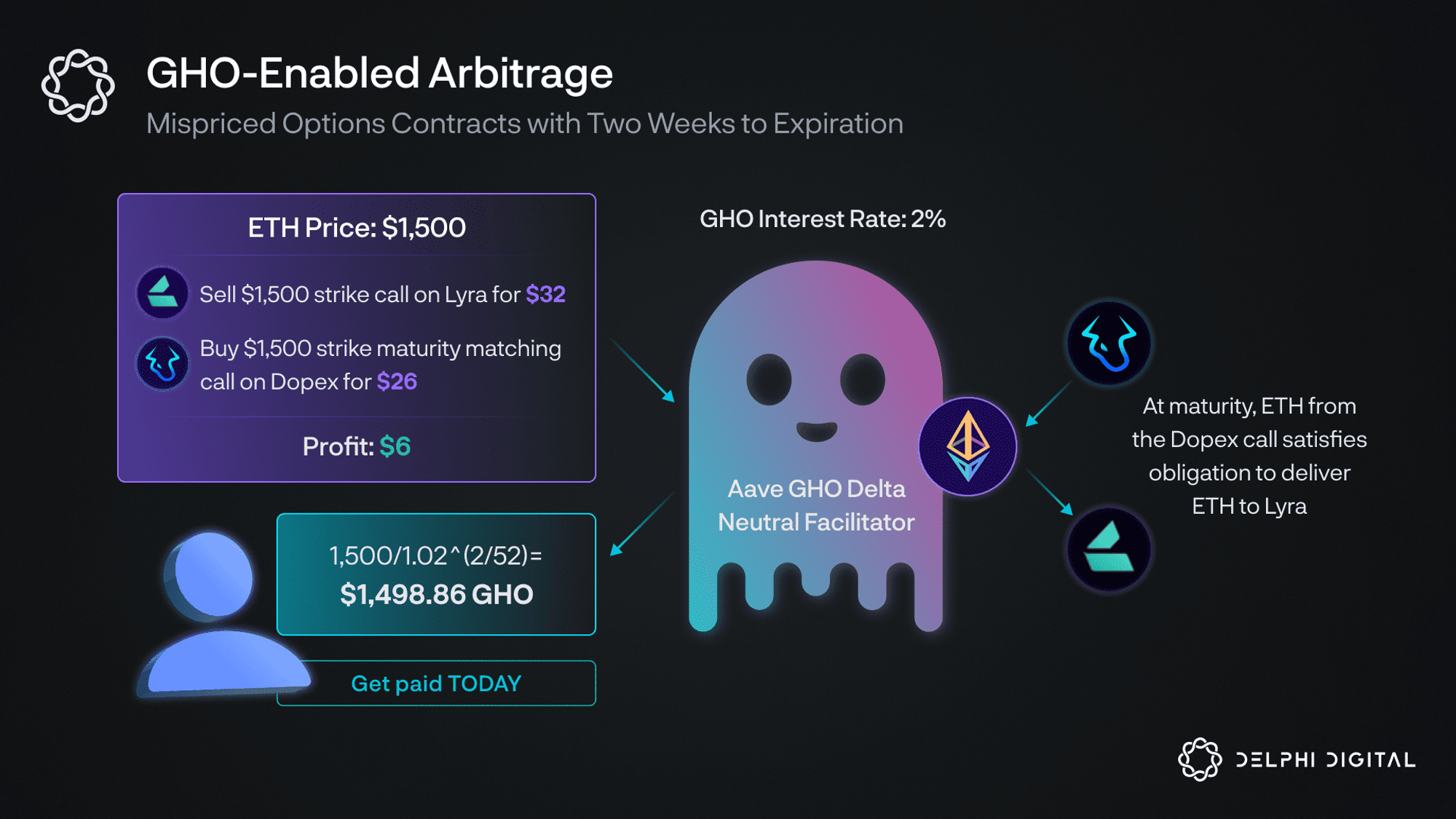Image resolution: width=1456 pixels, height=819 pixels.
Task: Click the GHO Interest Rate: 2% label
Action: click(x=823, y=219)
